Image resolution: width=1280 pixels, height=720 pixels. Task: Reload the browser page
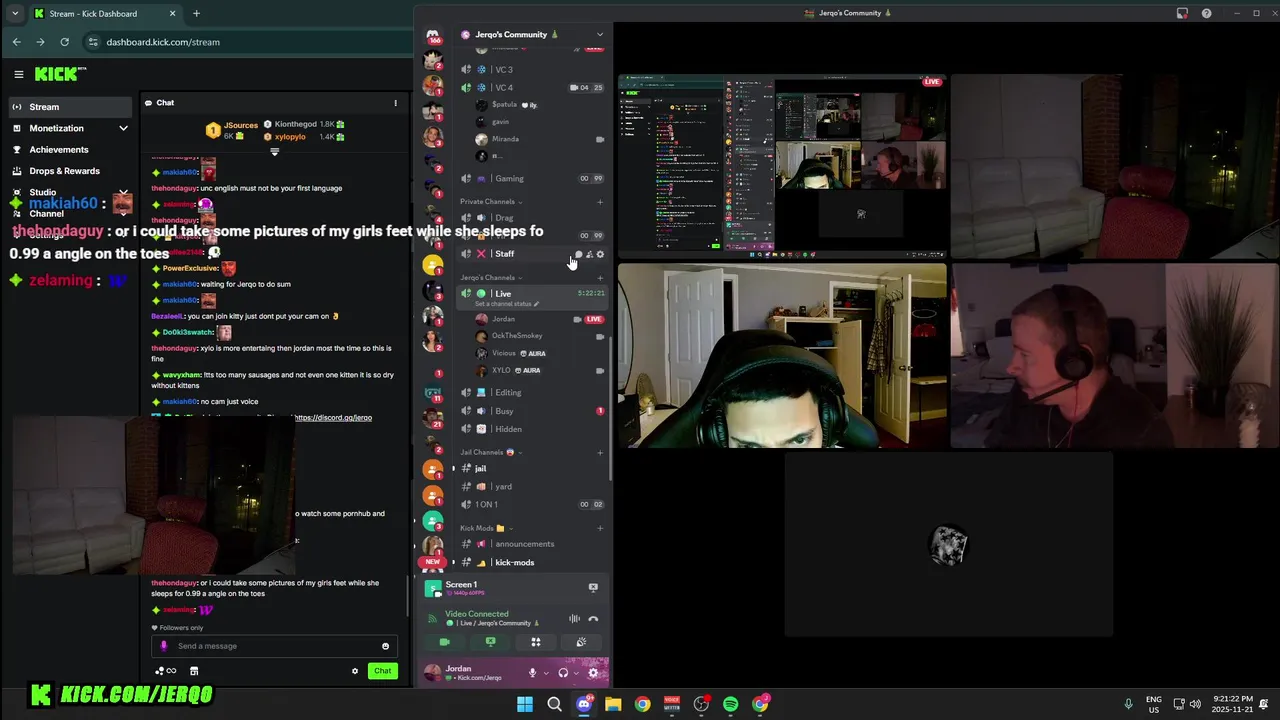tap(64, 42)
